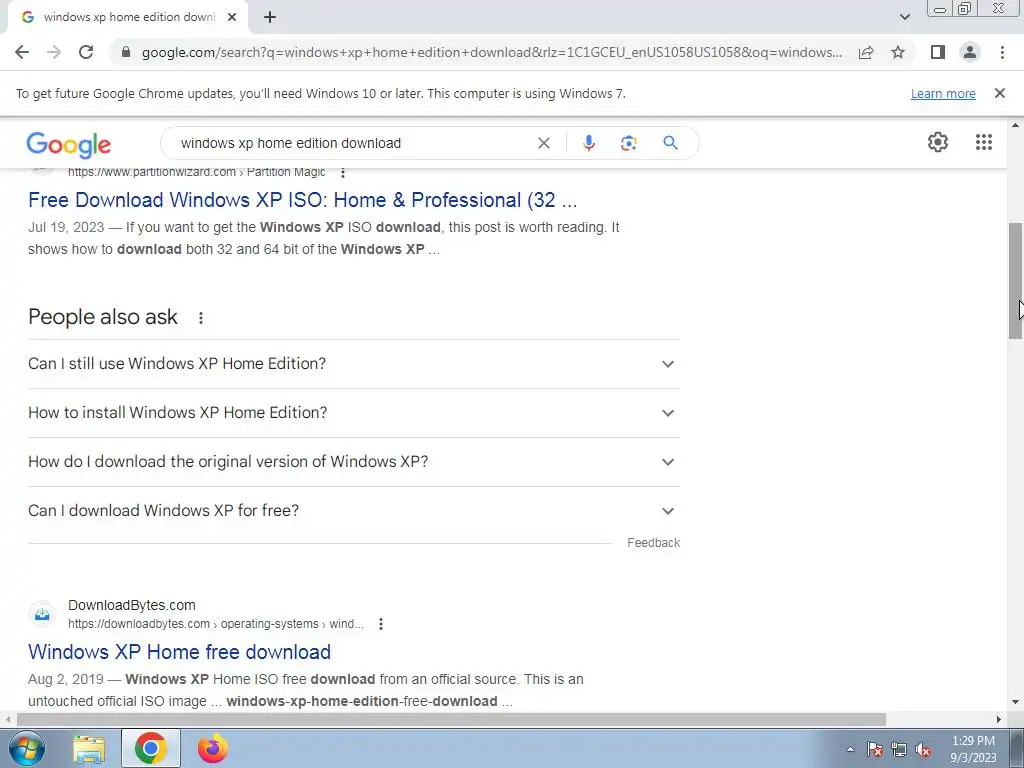This screenshot has height=768, width=1024.
Task: Click the downloadbytes.com URL breadcrumb
Action: 216,624
